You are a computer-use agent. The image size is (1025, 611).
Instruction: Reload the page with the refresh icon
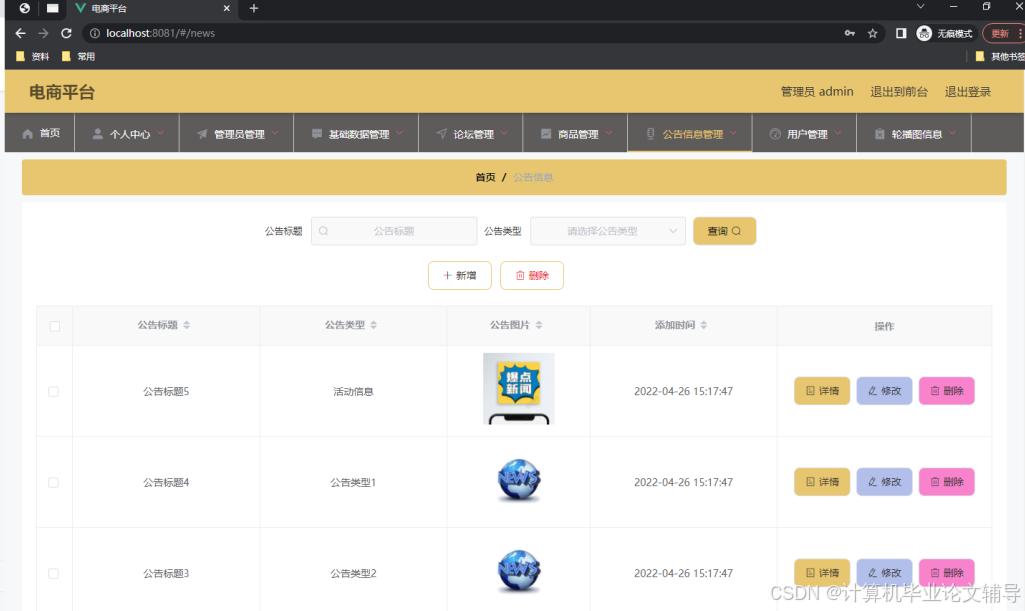coord(66,33)
